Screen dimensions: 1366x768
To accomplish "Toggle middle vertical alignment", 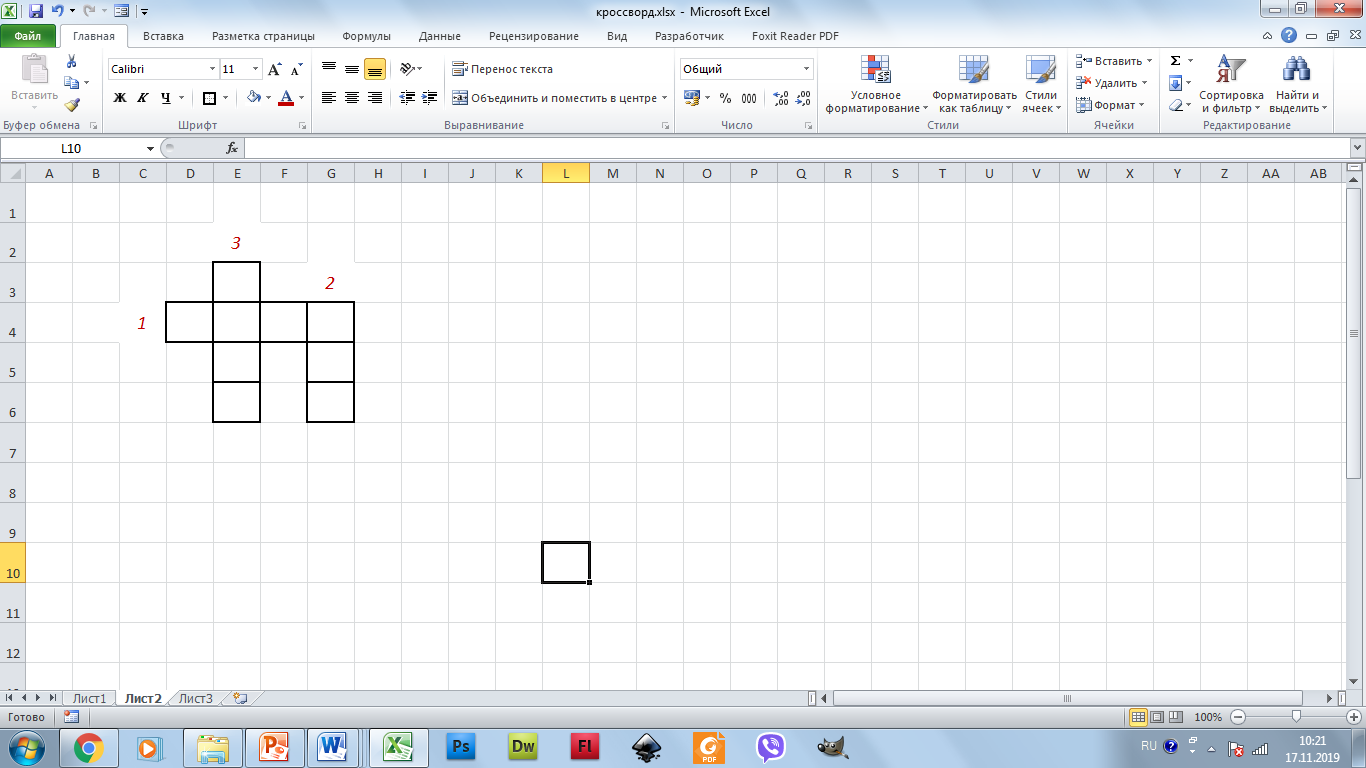I will [x=352, y=69].
